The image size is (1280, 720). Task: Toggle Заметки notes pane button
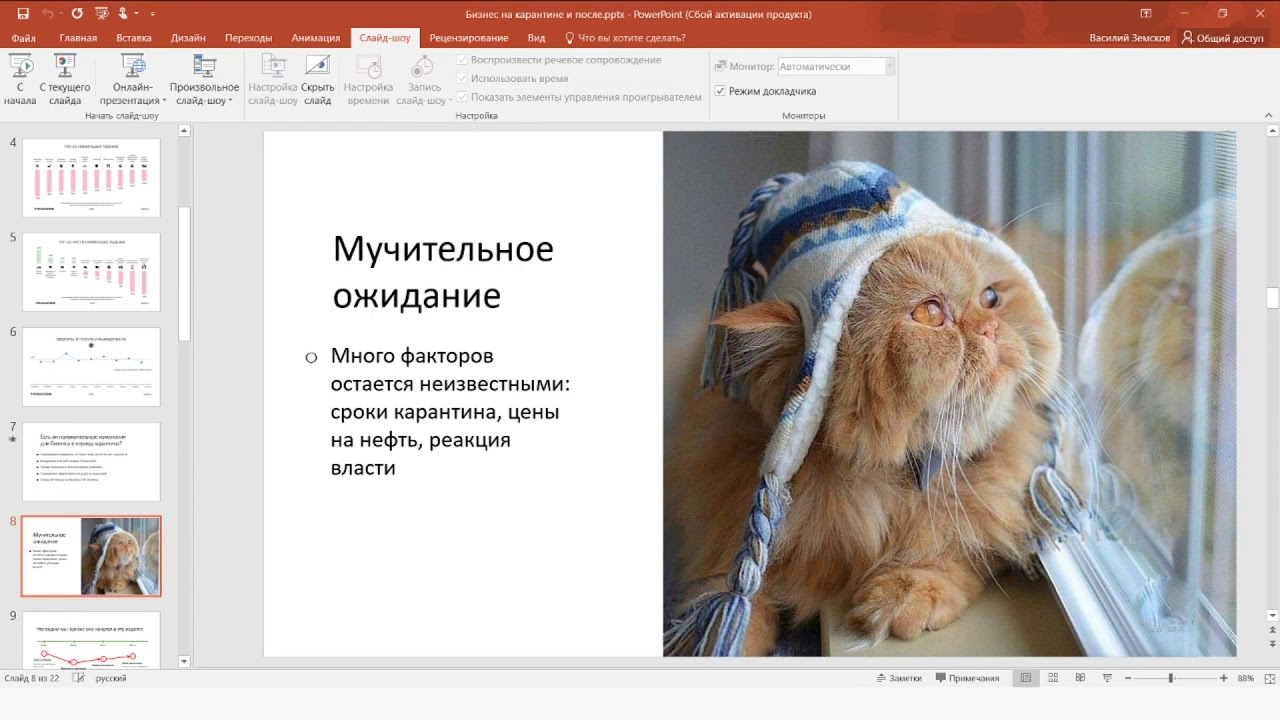pyautogui.click(x=898, y=678)
